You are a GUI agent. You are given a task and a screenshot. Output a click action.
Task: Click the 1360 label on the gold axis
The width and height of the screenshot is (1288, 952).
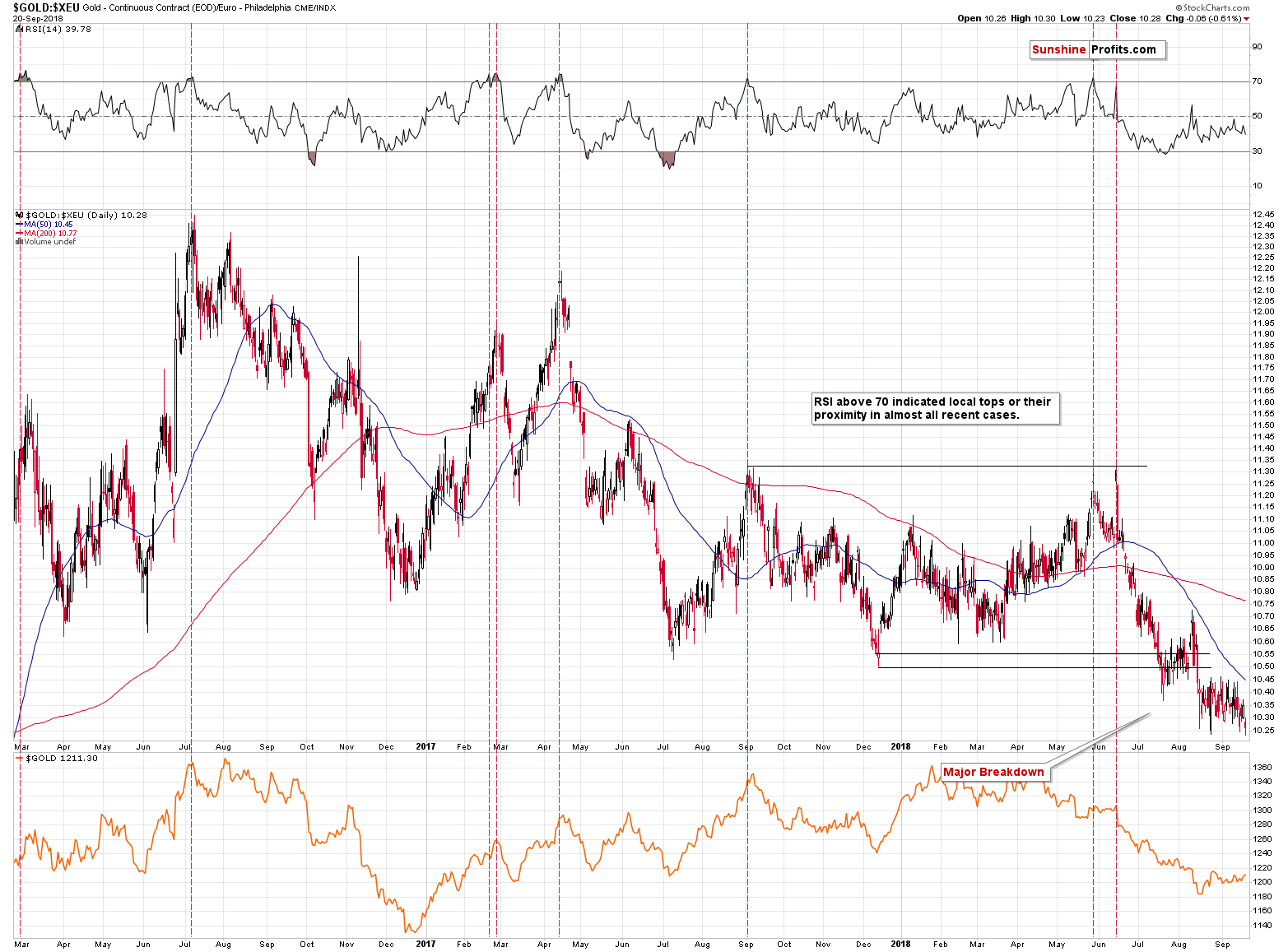pos(1262,768)
